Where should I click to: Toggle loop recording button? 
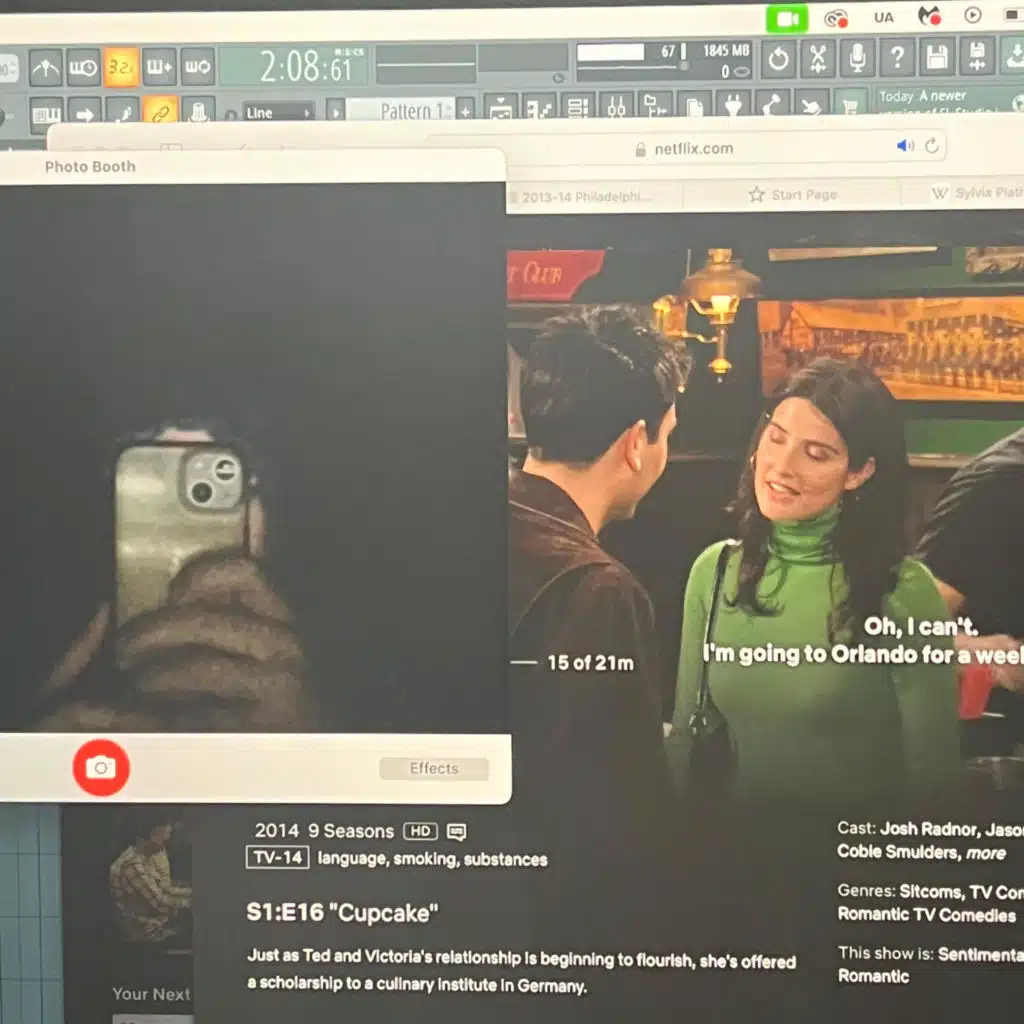[197, 66]
